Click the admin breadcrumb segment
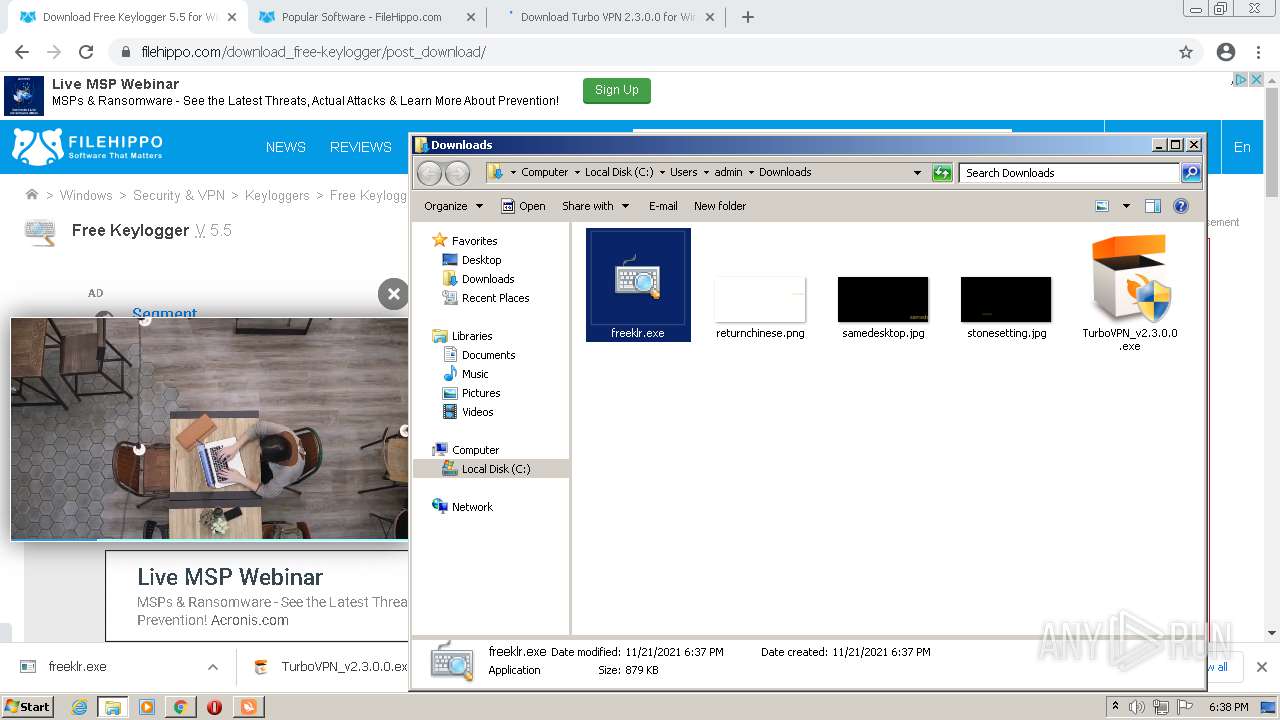 pos(728,172)
